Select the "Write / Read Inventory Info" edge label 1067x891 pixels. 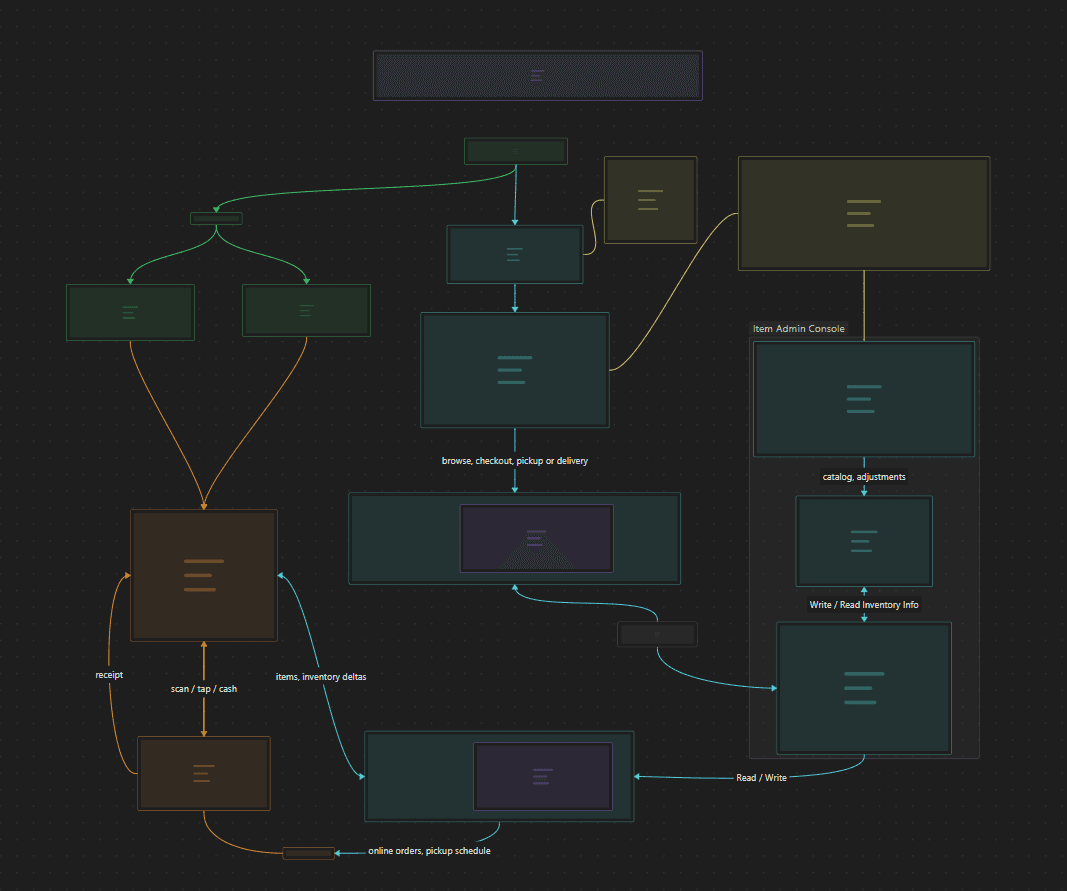[863, 605]
